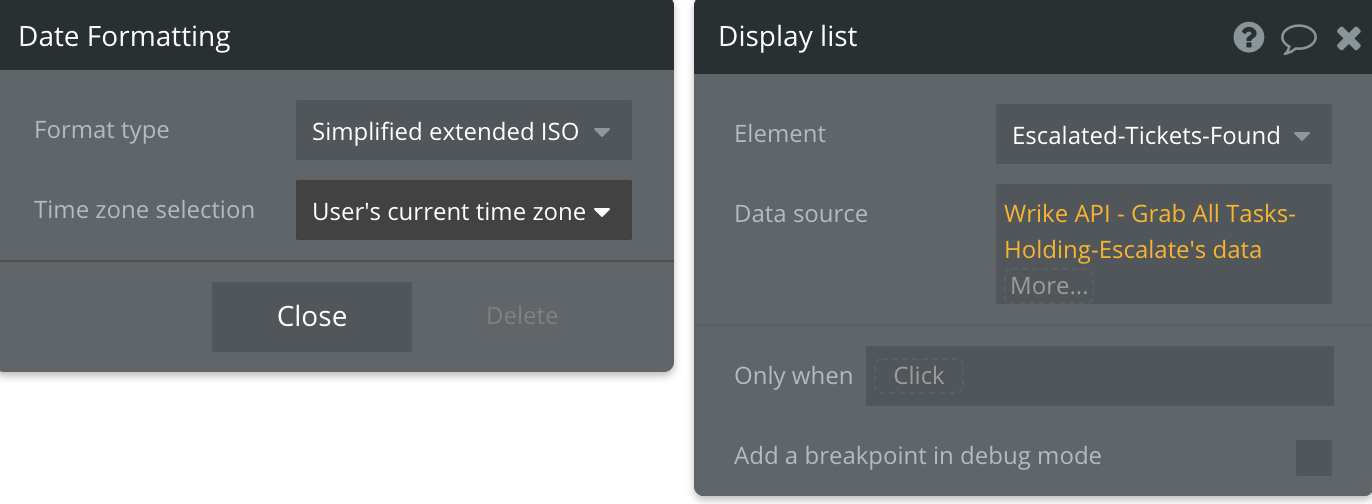Expand the Format type dropdown
This screenshot has height=504, width=1372.
[463, 131]
